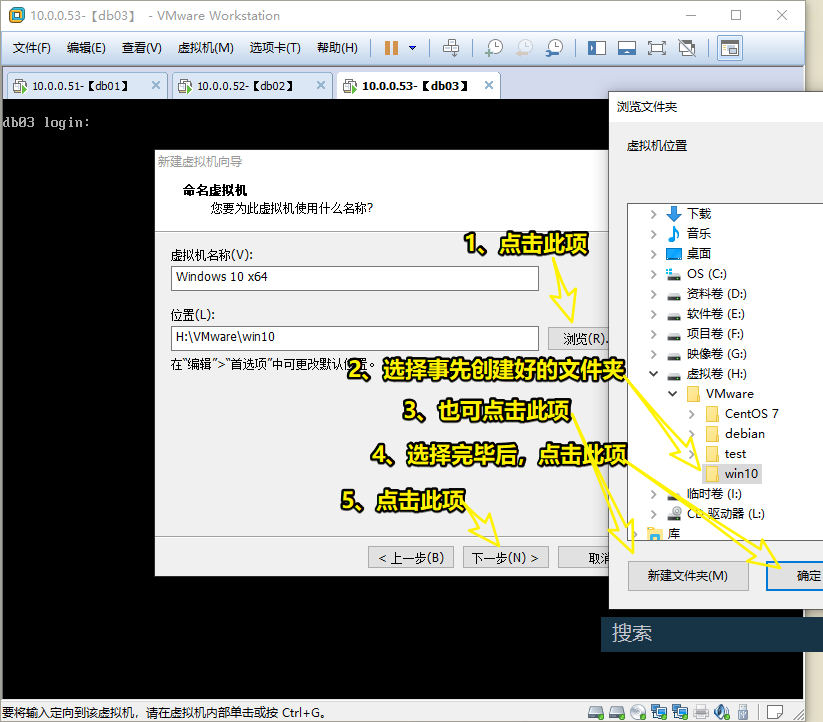
Task: Toggle the library sidebar view
Action: point(597,48)
